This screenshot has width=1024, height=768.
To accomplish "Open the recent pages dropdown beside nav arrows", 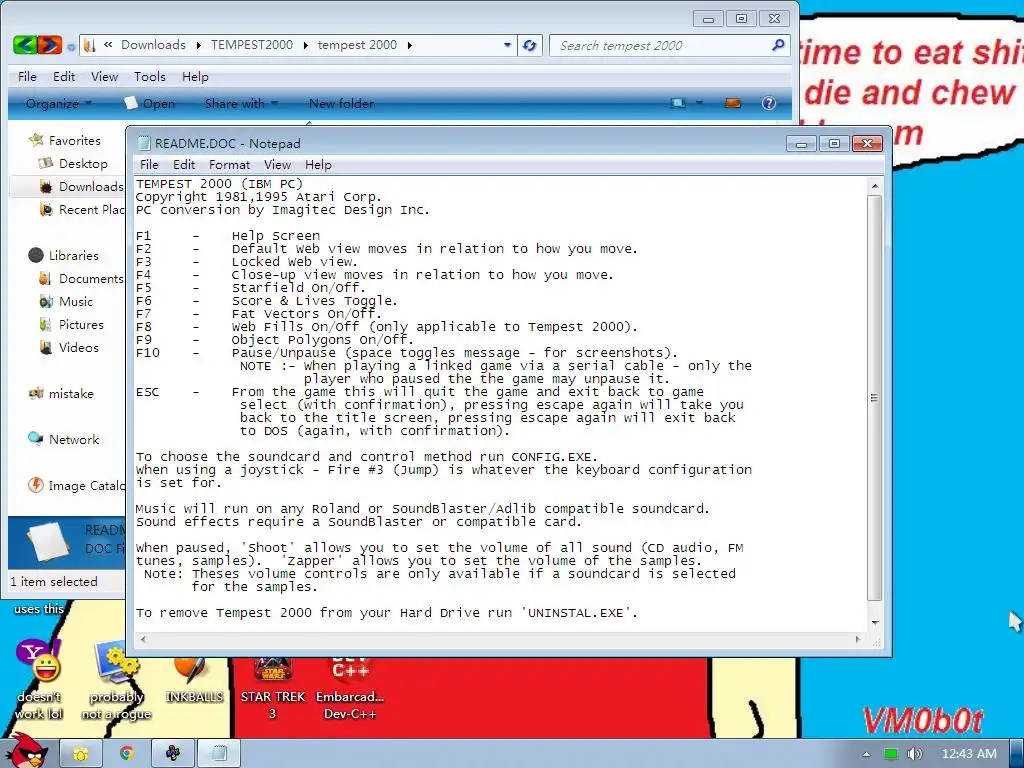I will [71, 46].
